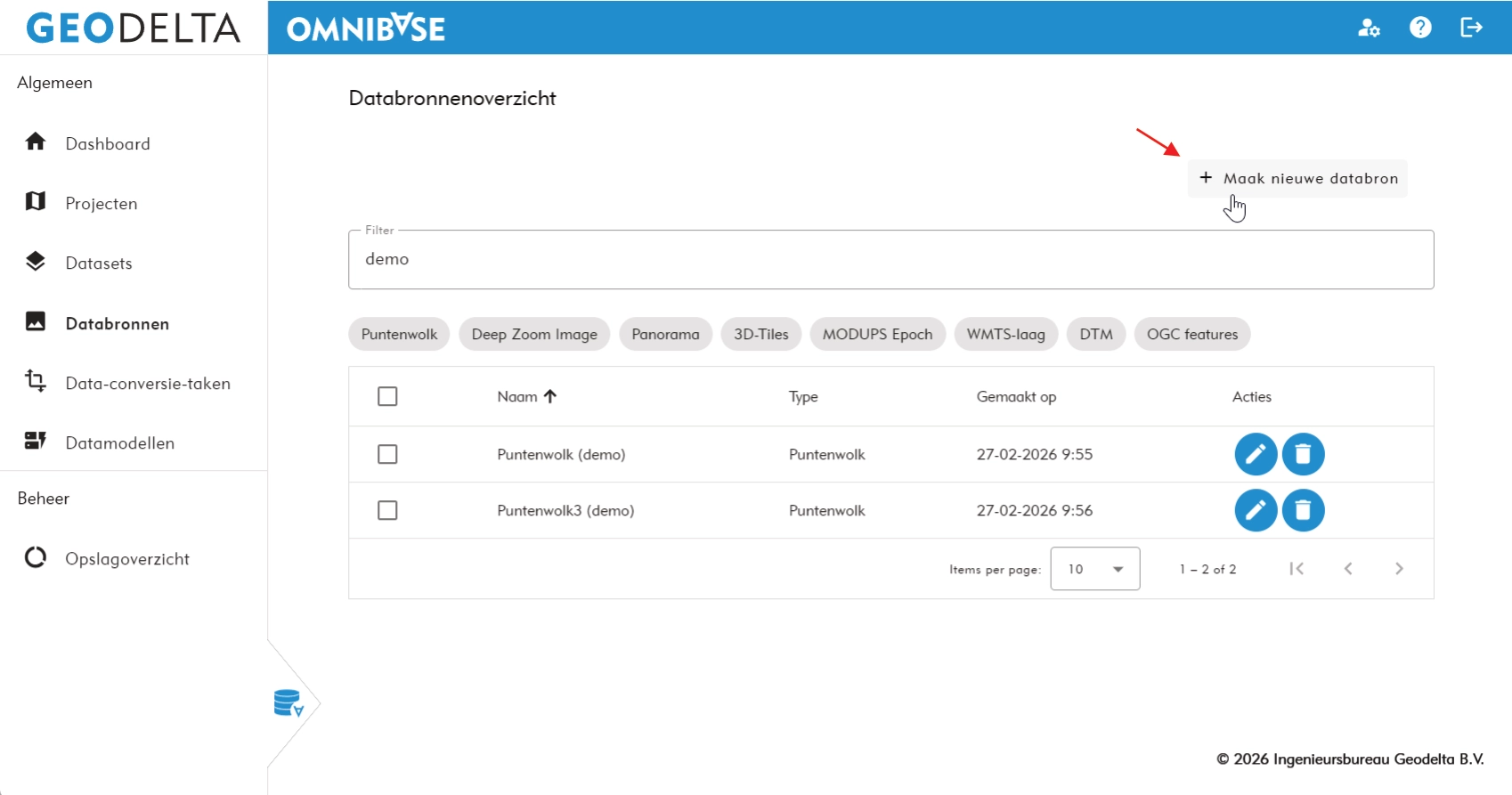This screenshot has height=795, width=1512.
Task: Click Maak nieuwe databron button
Action: [x=1297, y=178]
